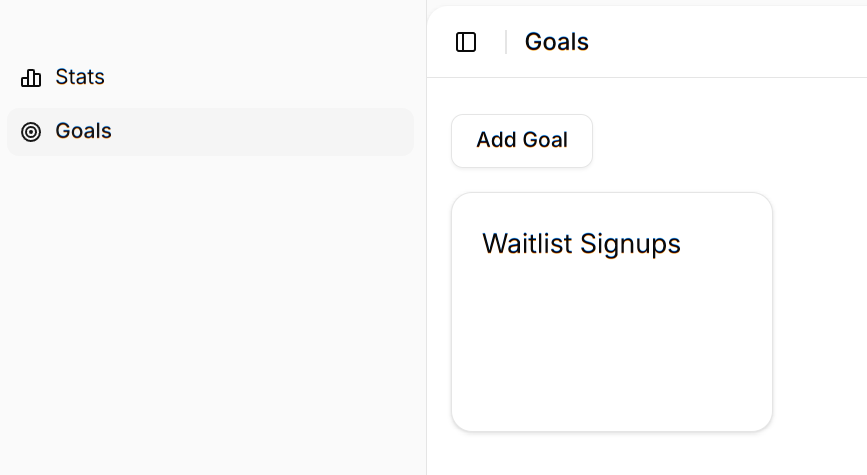
Task: Click the word "Goal" on Add Goal button
Action: [546, 141]
